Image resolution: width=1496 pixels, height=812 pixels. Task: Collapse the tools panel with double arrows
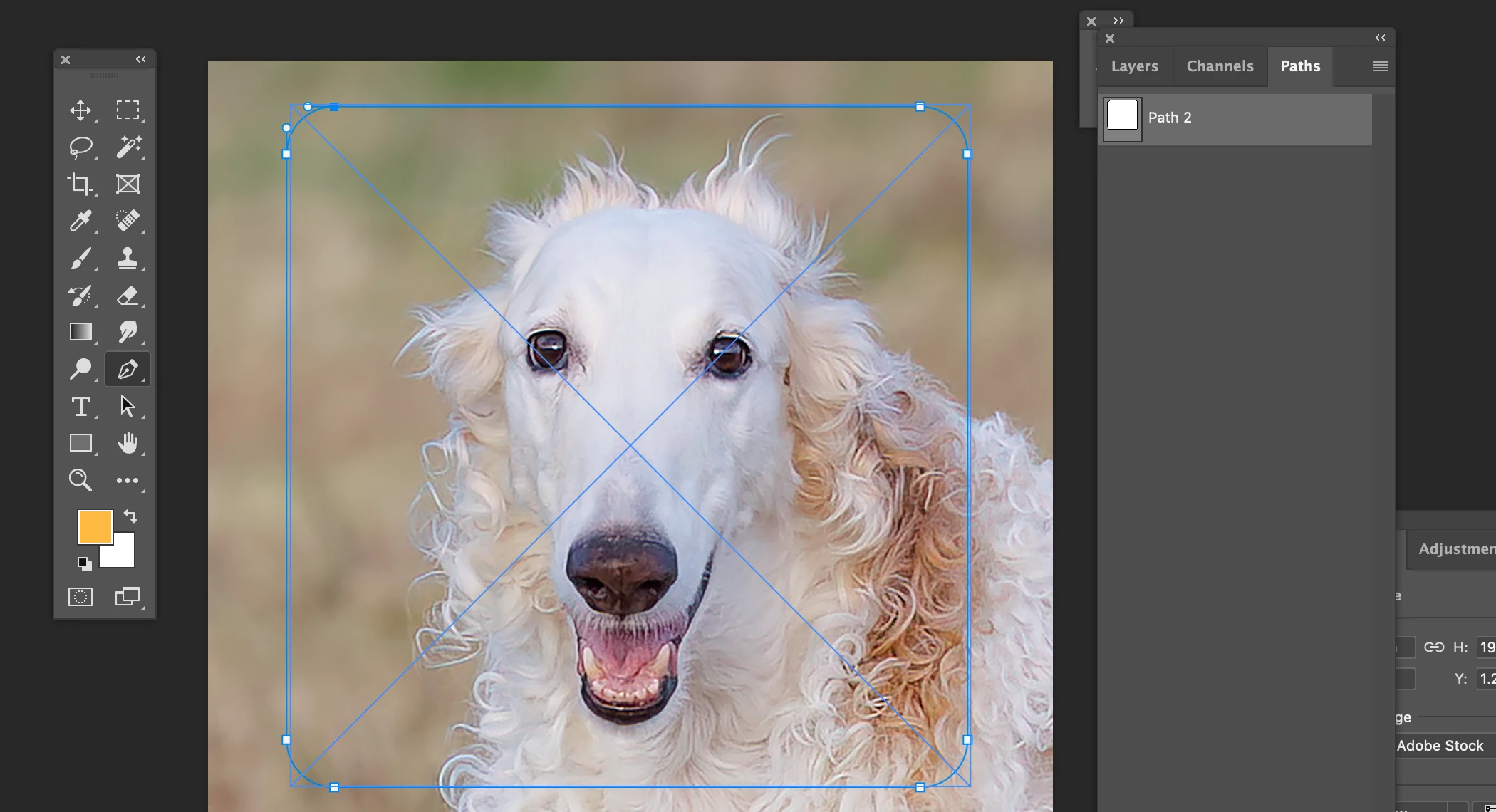click(141, 60)
